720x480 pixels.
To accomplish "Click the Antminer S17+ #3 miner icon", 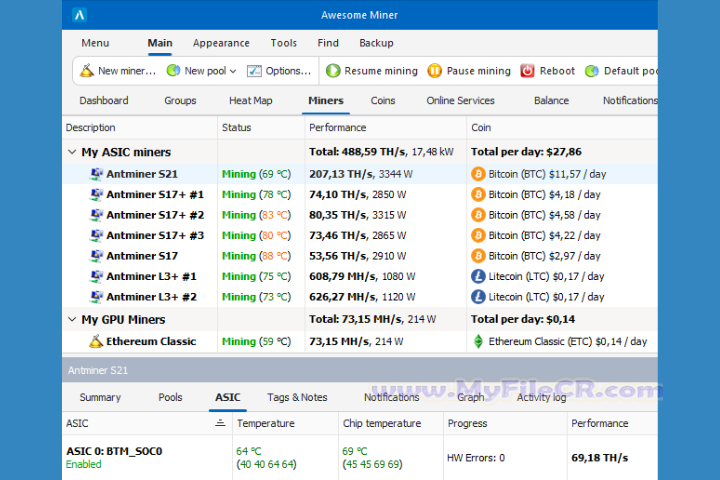I will click(x=96, y=235).
